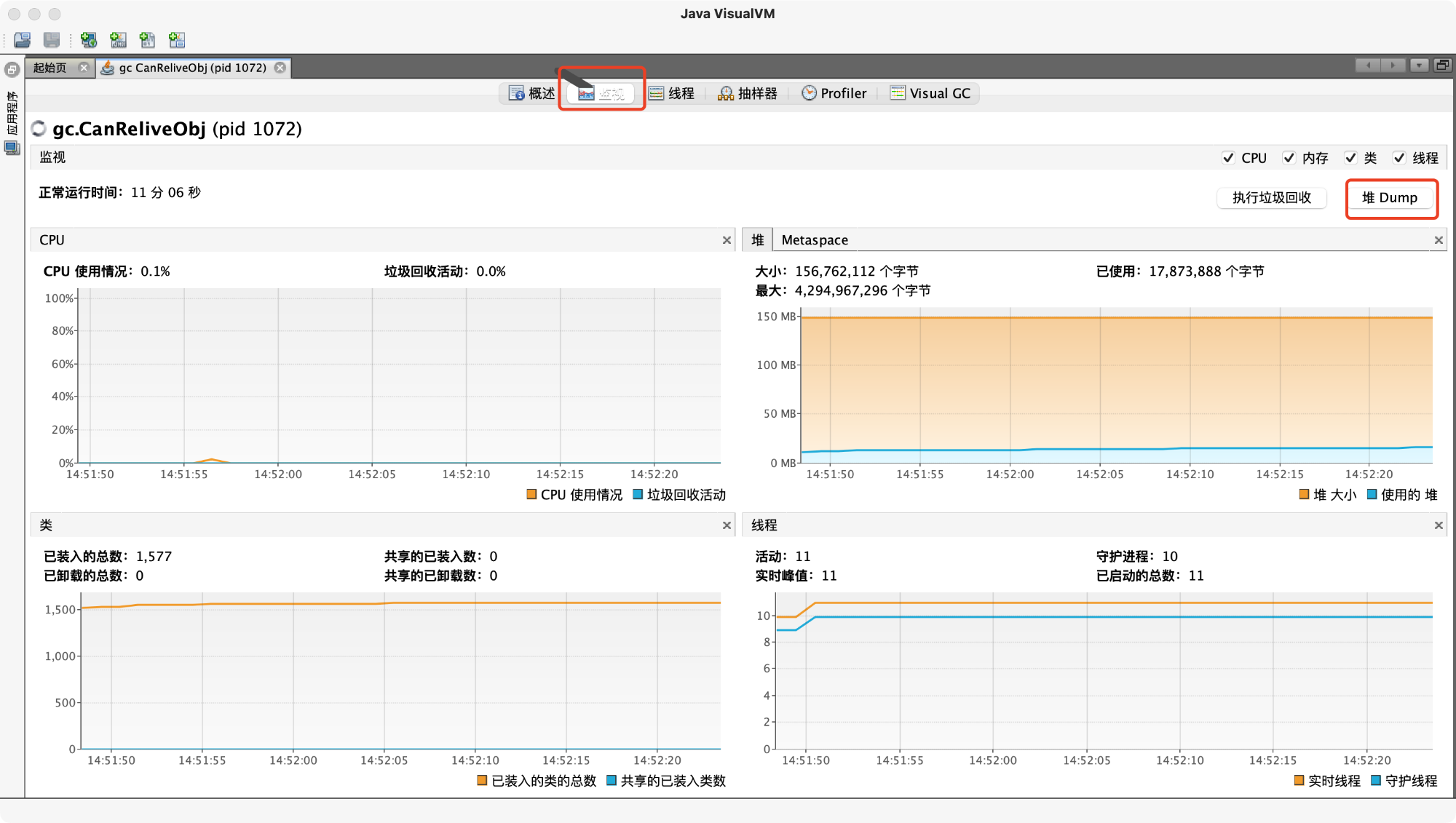Click the 共享的已装入类数 legend swatch
The height and width of the screenshot is (823, 1456).
point(612,780)
